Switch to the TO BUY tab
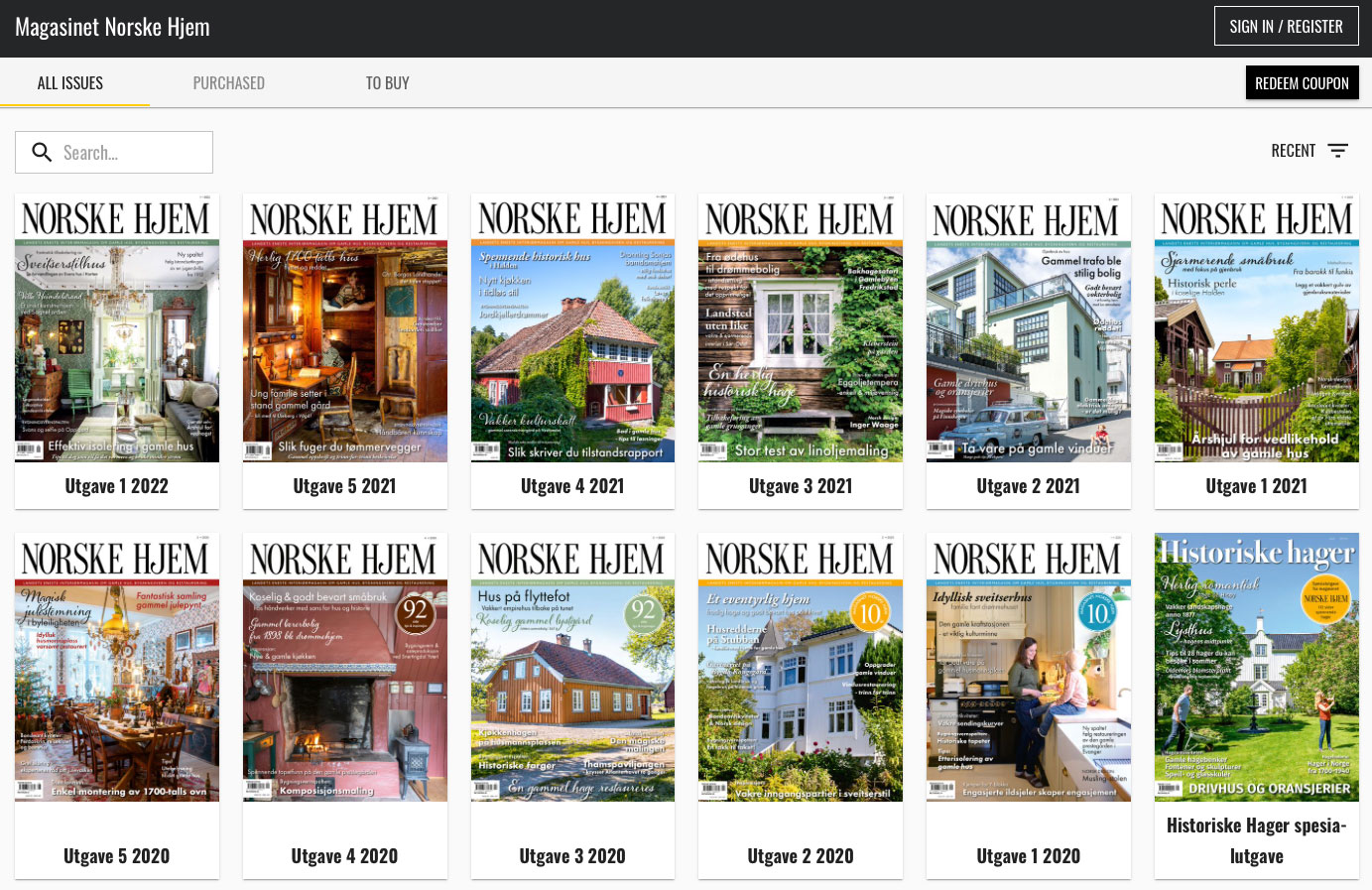The image size is (1372, 890). [388, 83]
